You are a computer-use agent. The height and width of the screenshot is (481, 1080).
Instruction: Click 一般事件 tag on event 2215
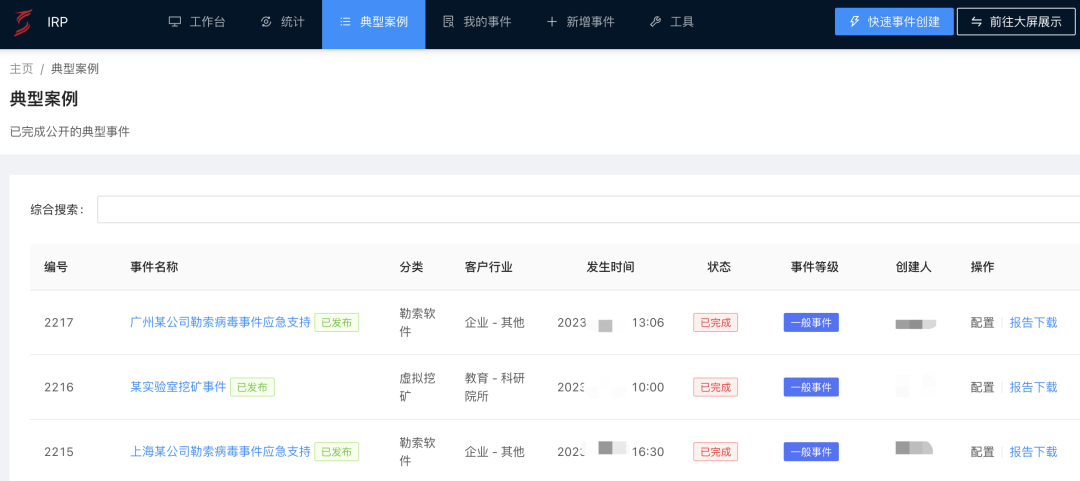[x=810, y=452]
